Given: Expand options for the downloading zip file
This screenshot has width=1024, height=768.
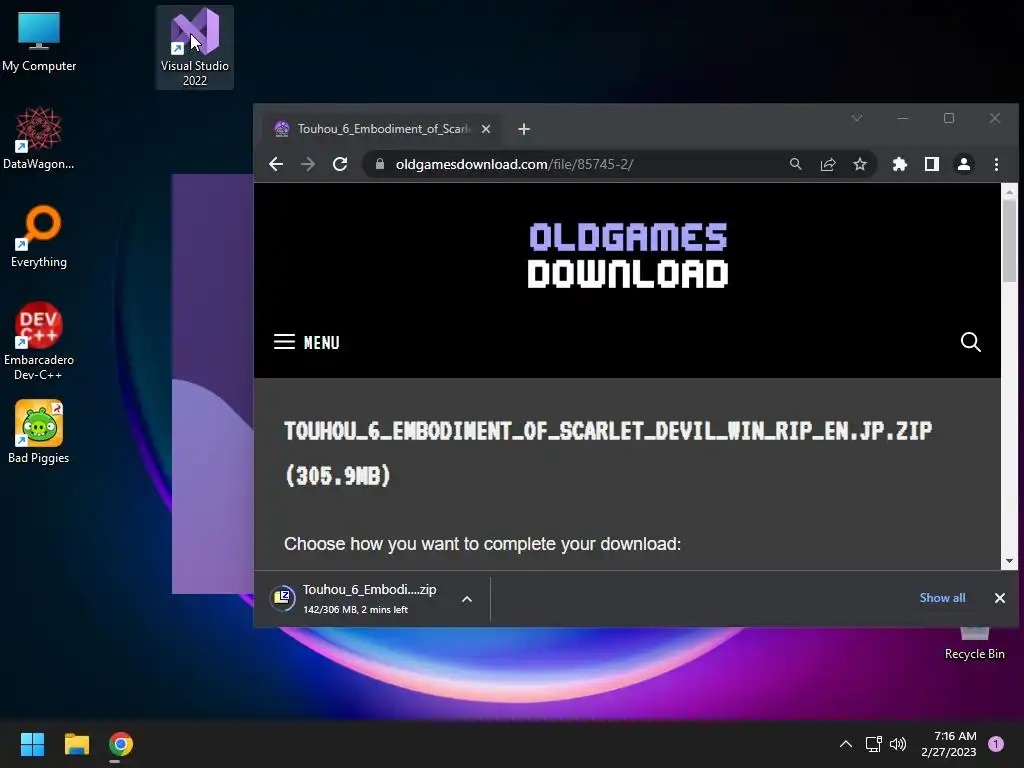Looking at the screenshot, I should [x=467, y=599].
